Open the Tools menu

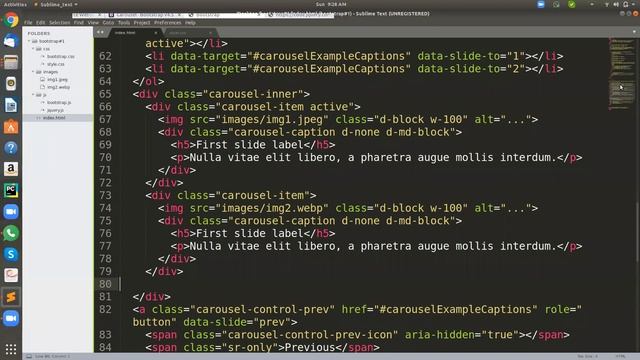tap(124, 22)
